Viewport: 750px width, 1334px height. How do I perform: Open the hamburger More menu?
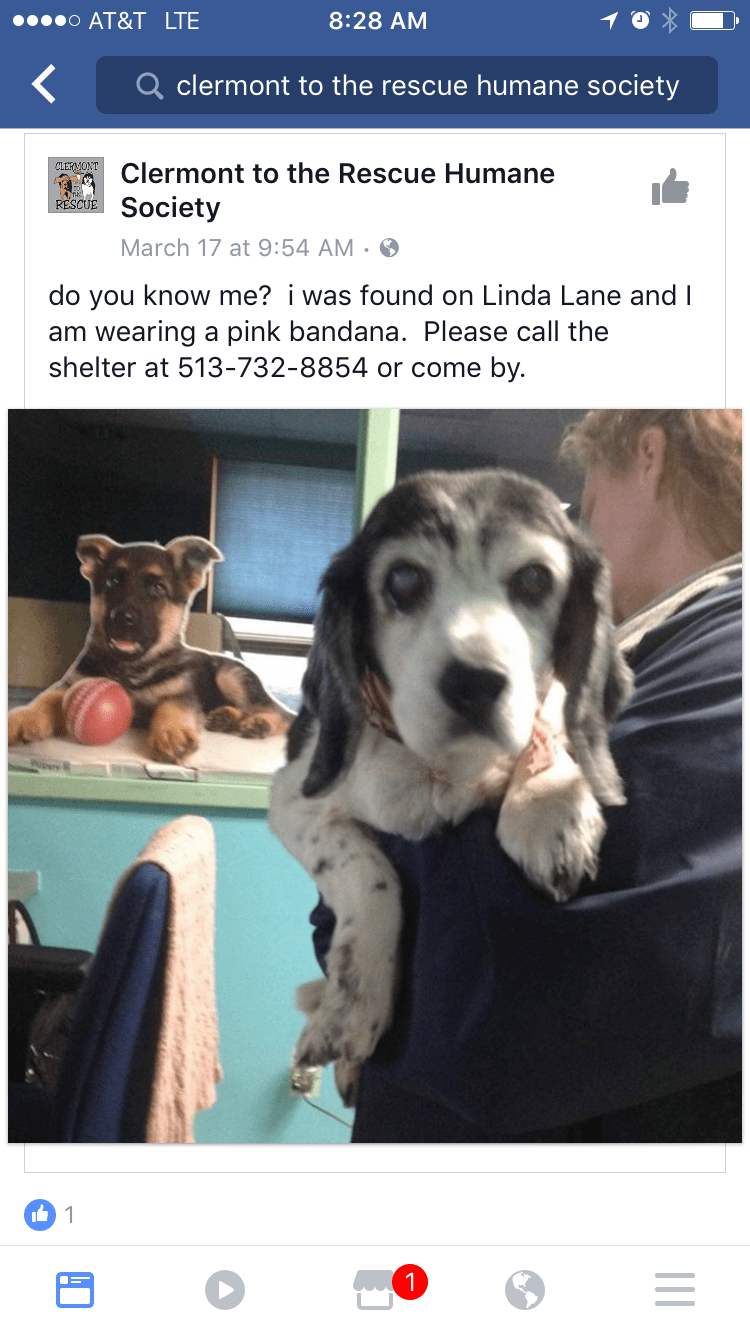pos(675,1289)
